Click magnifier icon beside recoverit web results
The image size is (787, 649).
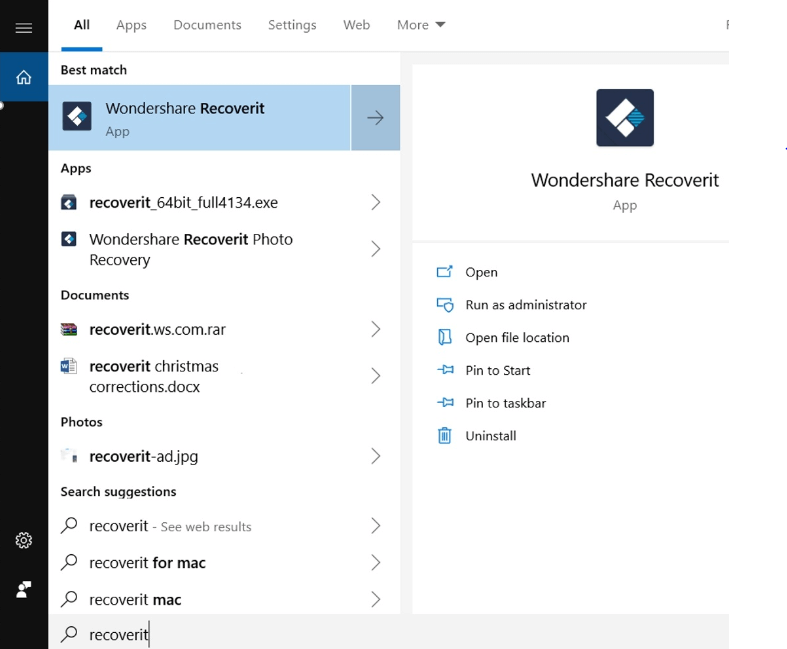pyautogui.click(x=69, y=526)
